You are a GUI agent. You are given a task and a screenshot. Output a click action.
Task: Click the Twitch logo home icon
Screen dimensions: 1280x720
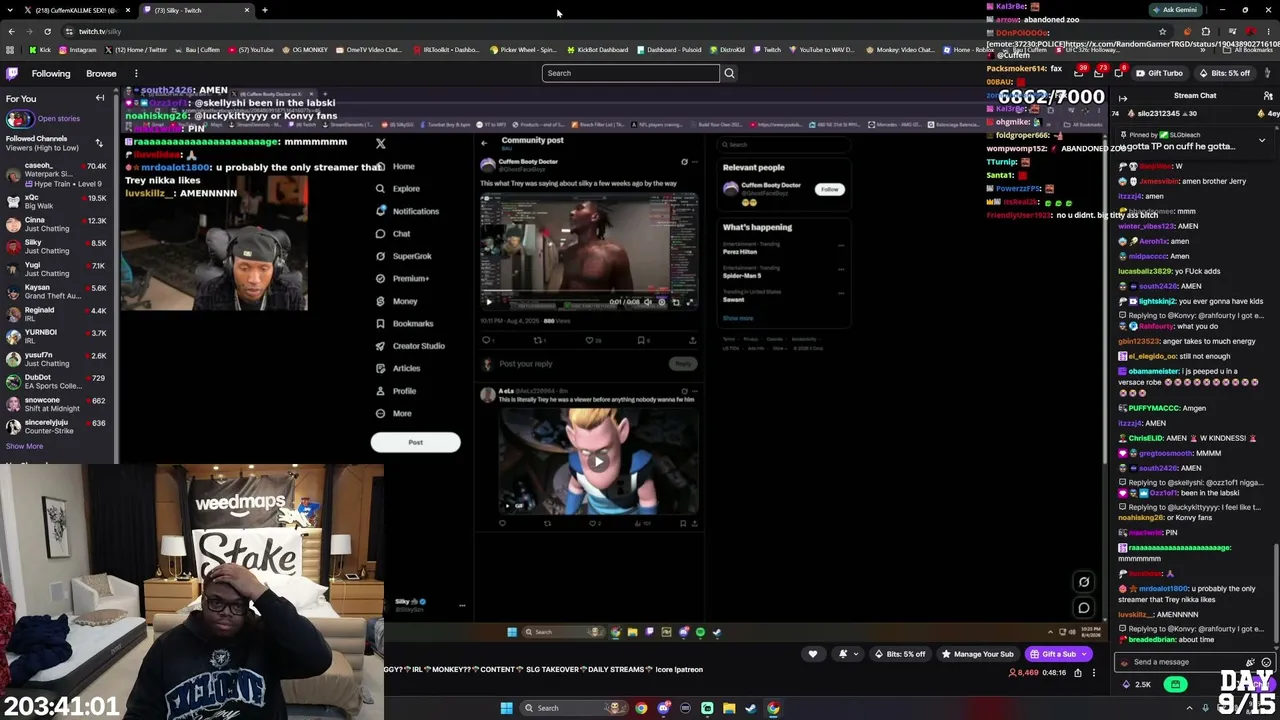(12, 73)
